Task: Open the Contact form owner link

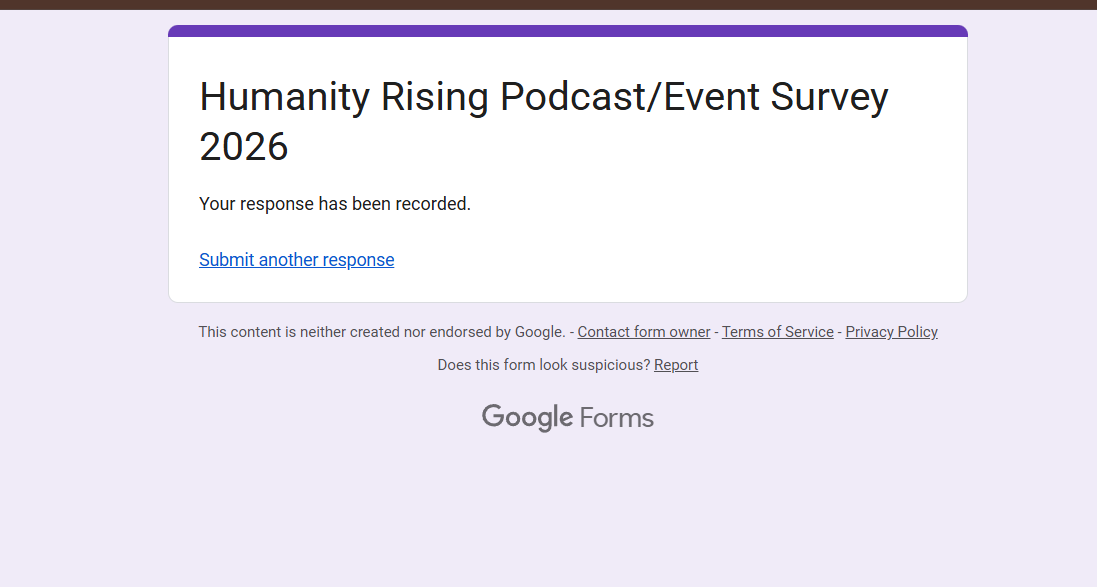Action: (x=643, y=332)
